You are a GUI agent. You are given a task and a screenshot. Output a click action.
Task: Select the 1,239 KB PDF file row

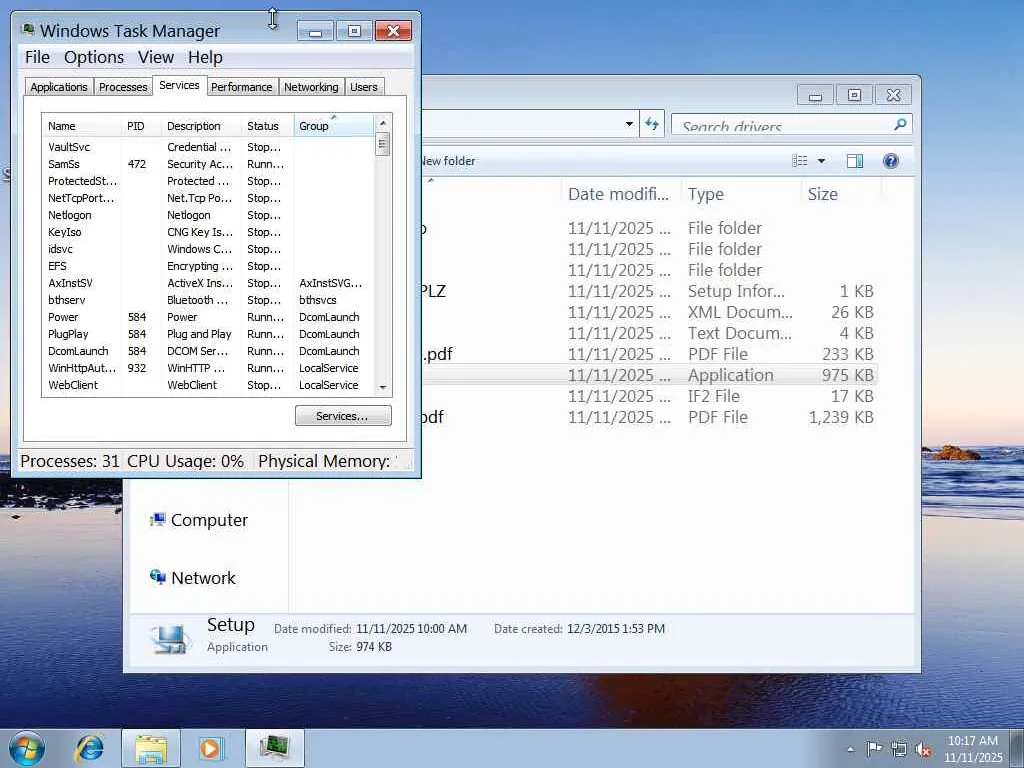click(x=648, y=417)
